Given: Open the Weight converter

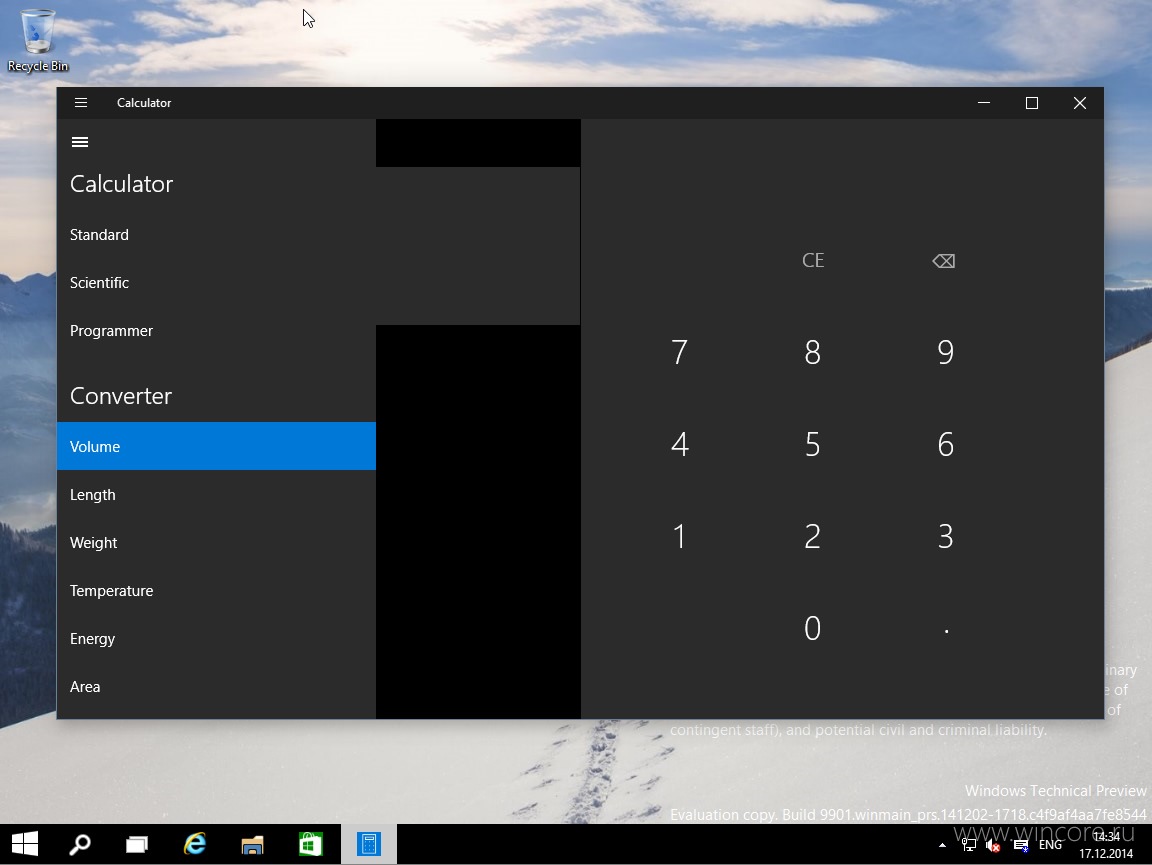Looking at the screenshot, I should 216,542.
